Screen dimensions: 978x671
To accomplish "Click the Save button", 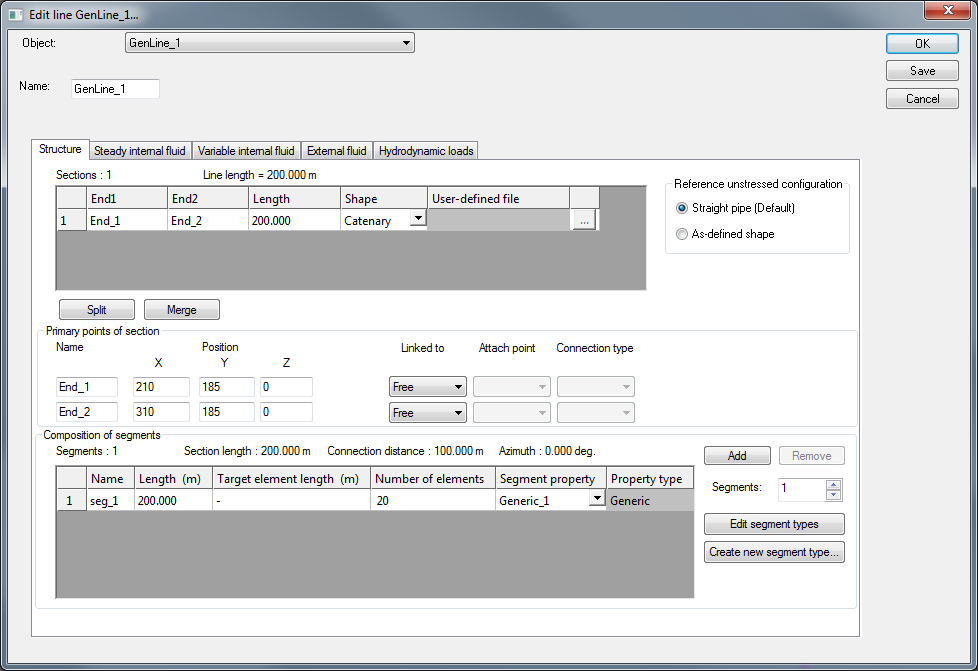I will 922,71.
